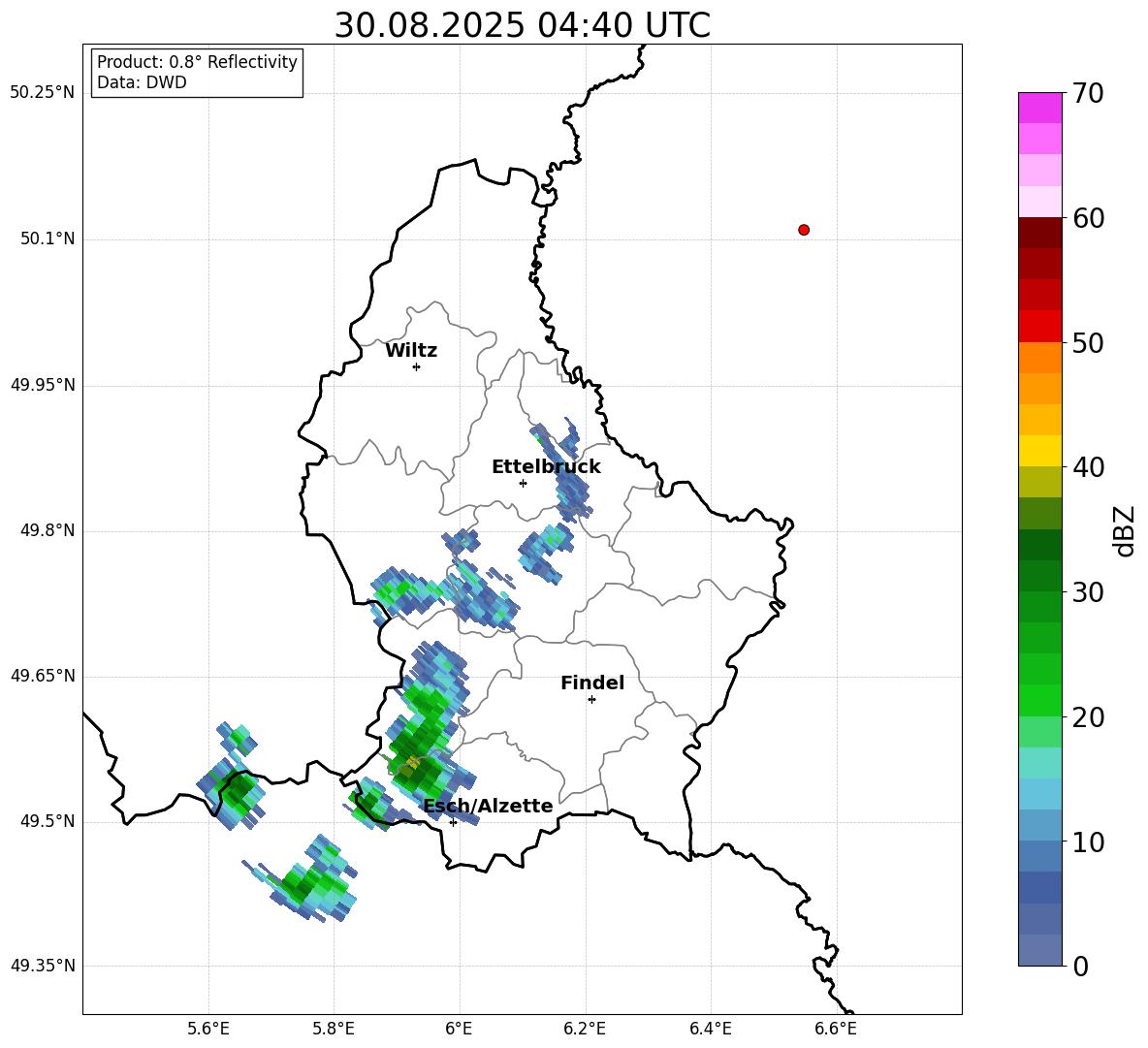Image resolution: width=1148 pixels, height=1048 pixels.
Task: Click the 50 colorbar tick label
Action: pos(1088,343)
